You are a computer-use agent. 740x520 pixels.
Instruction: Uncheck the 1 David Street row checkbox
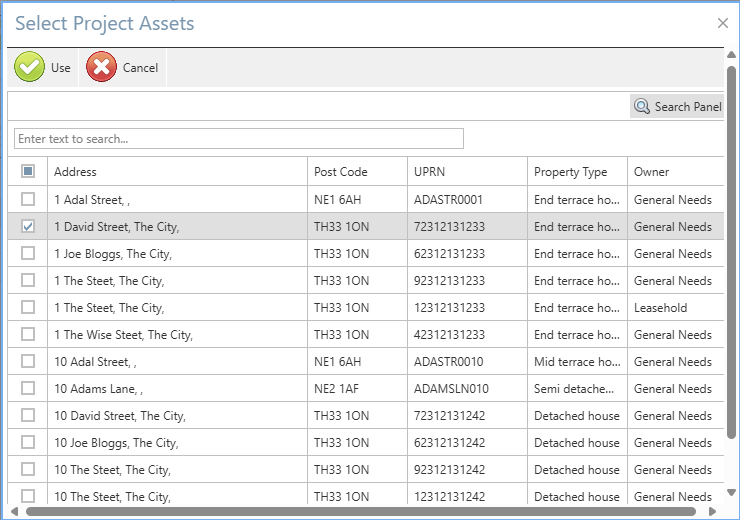point(28,227)
